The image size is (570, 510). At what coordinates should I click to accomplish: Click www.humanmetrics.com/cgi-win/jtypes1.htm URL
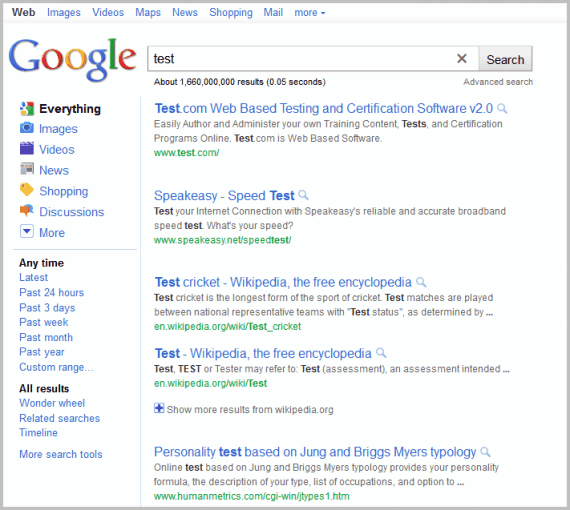(x=252, y=496)
